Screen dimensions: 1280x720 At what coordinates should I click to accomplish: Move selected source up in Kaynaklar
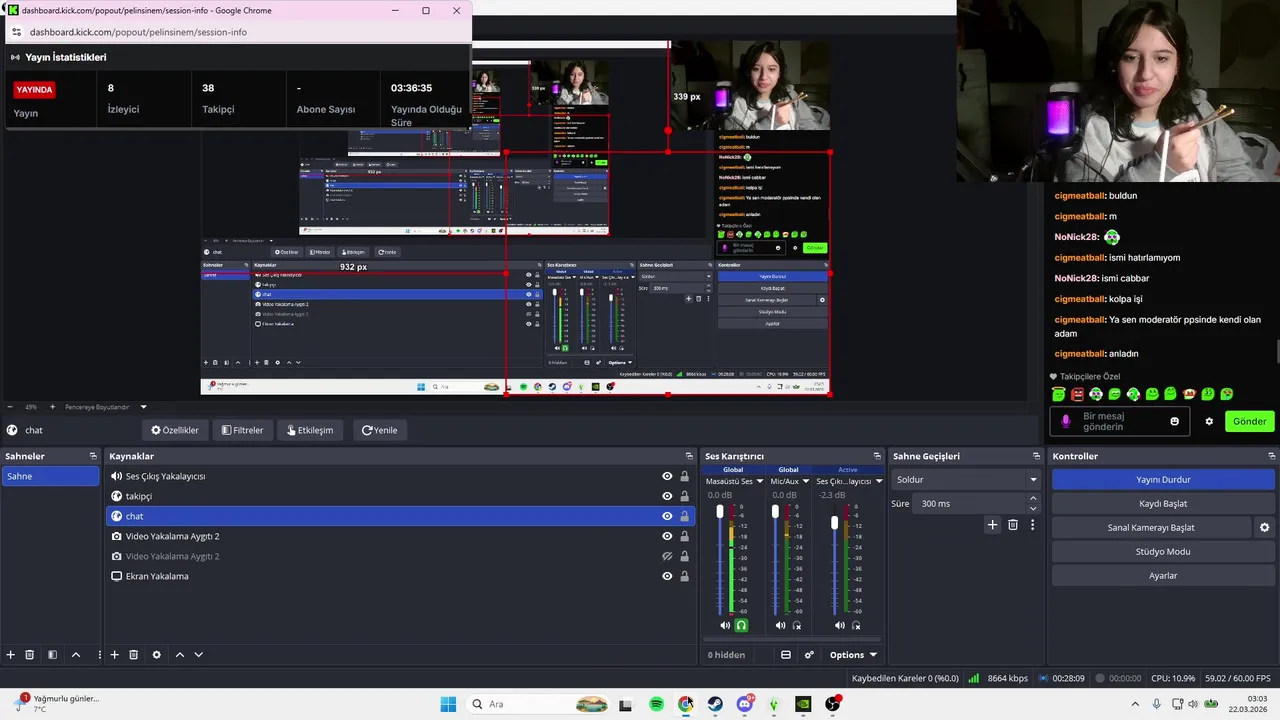180,655
